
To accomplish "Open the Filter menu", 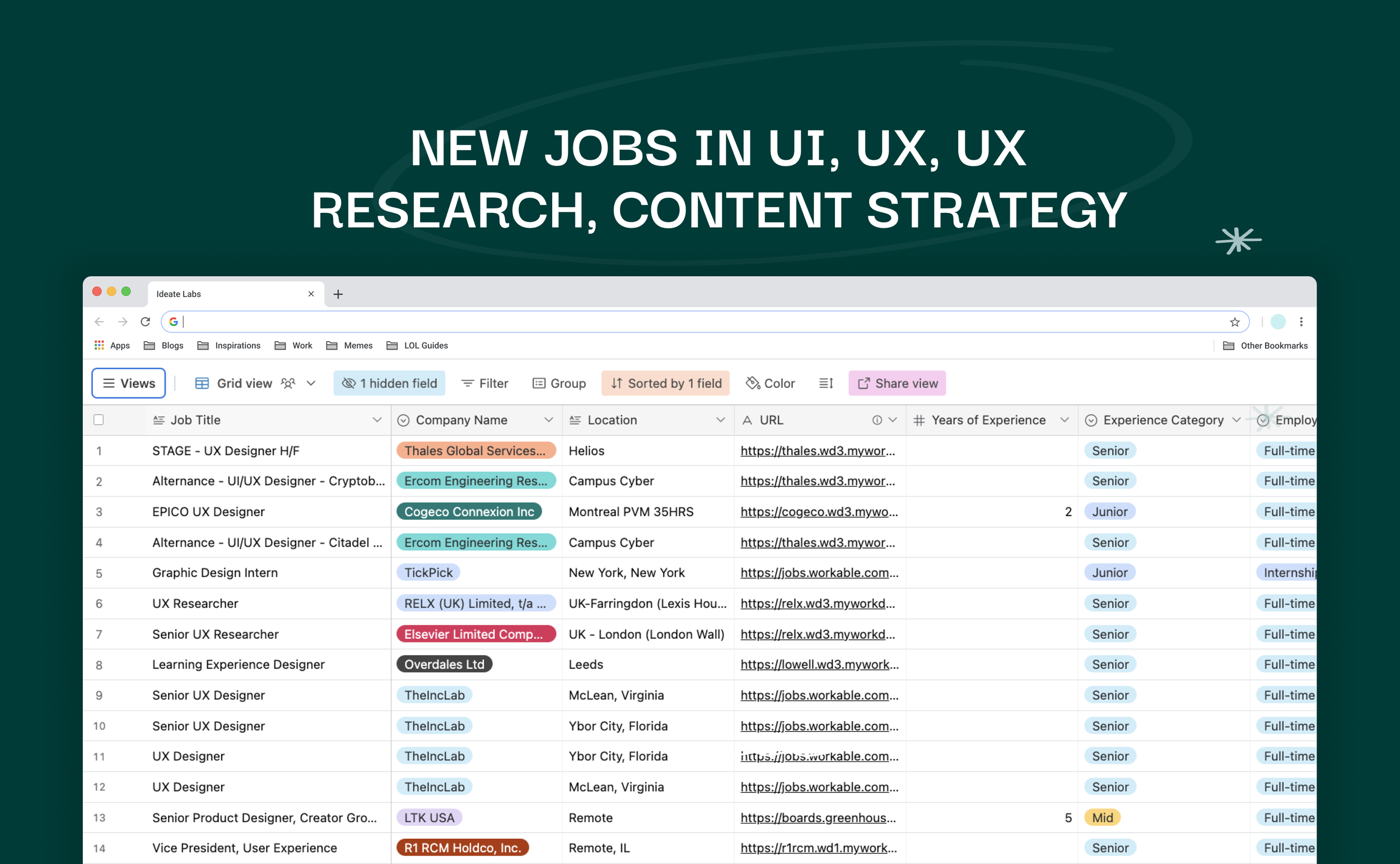I will click(x=485, y=383).
